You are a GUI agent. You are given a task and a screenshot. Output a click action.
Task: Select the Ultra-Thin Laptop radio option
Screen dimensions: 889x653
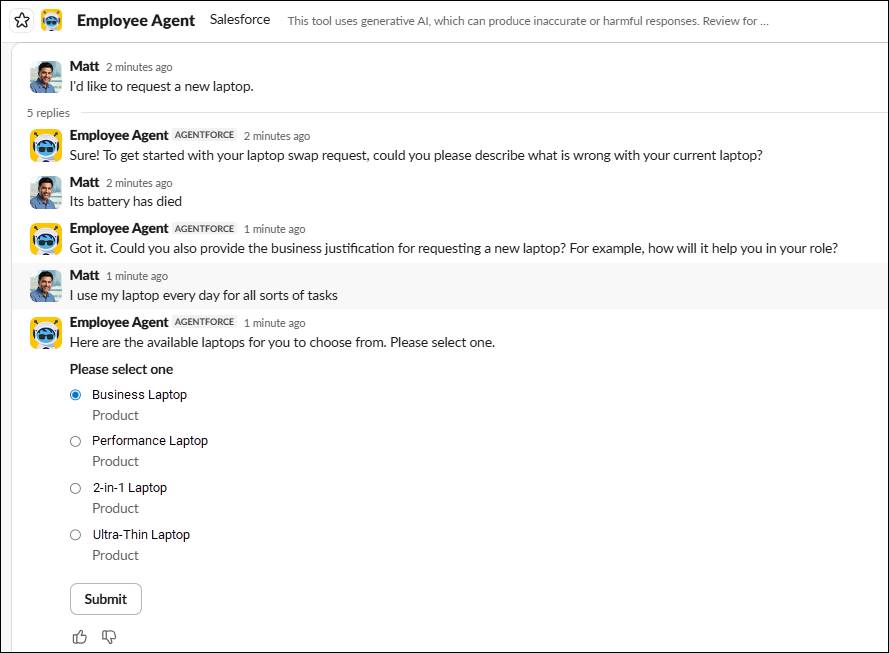point(75,535)
